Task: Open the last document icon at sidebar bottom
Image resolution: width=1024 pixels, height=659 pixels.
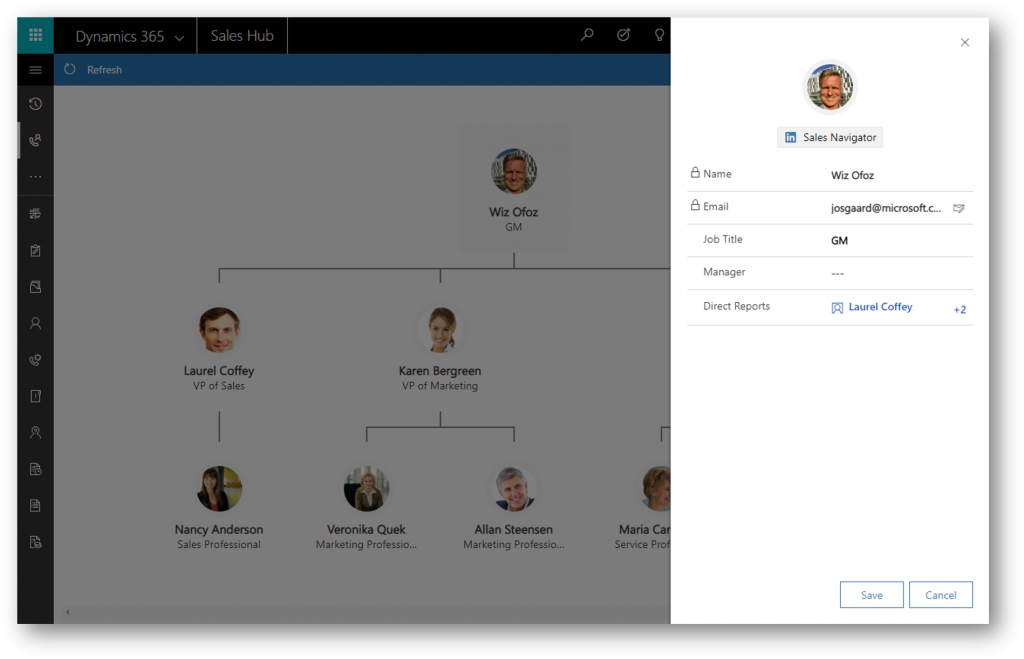Action: 35,542
